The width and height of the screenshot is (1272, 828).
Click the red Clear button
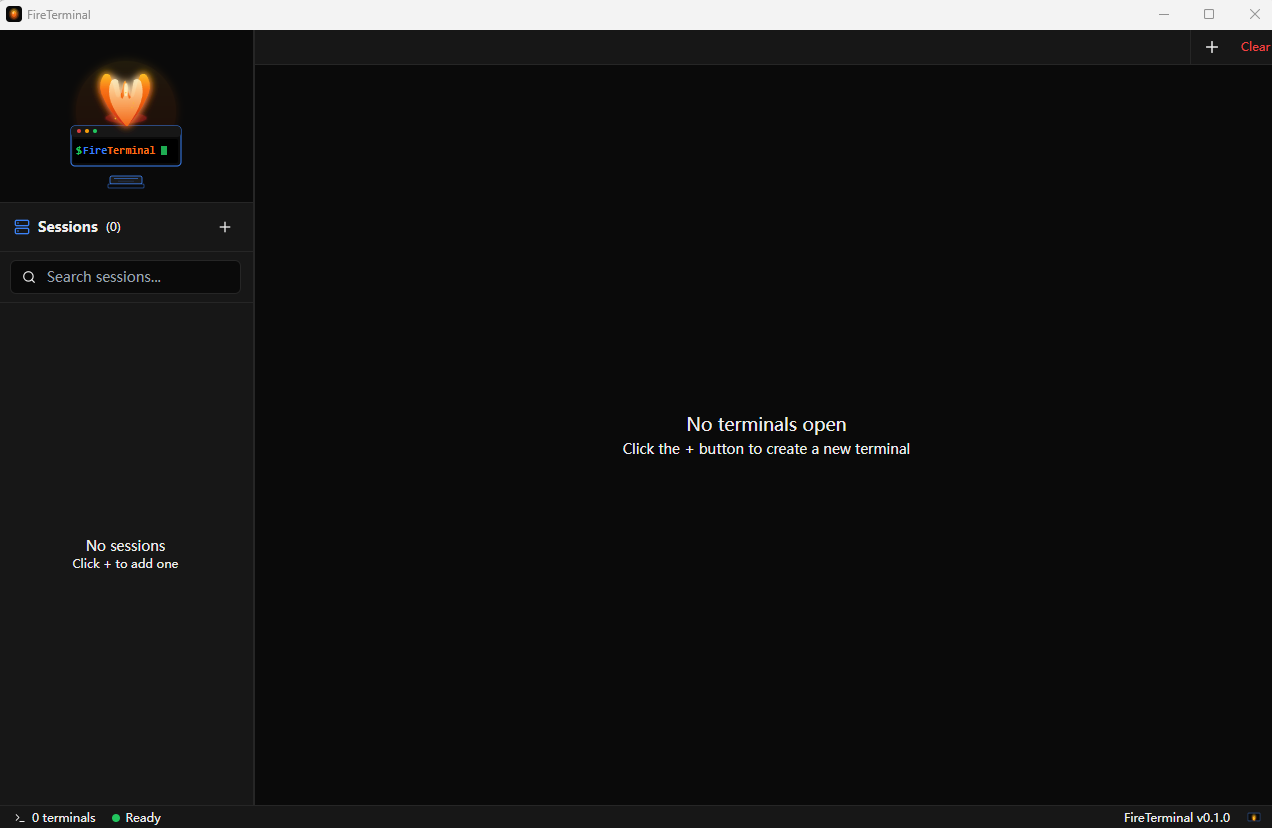(1255, 47)
